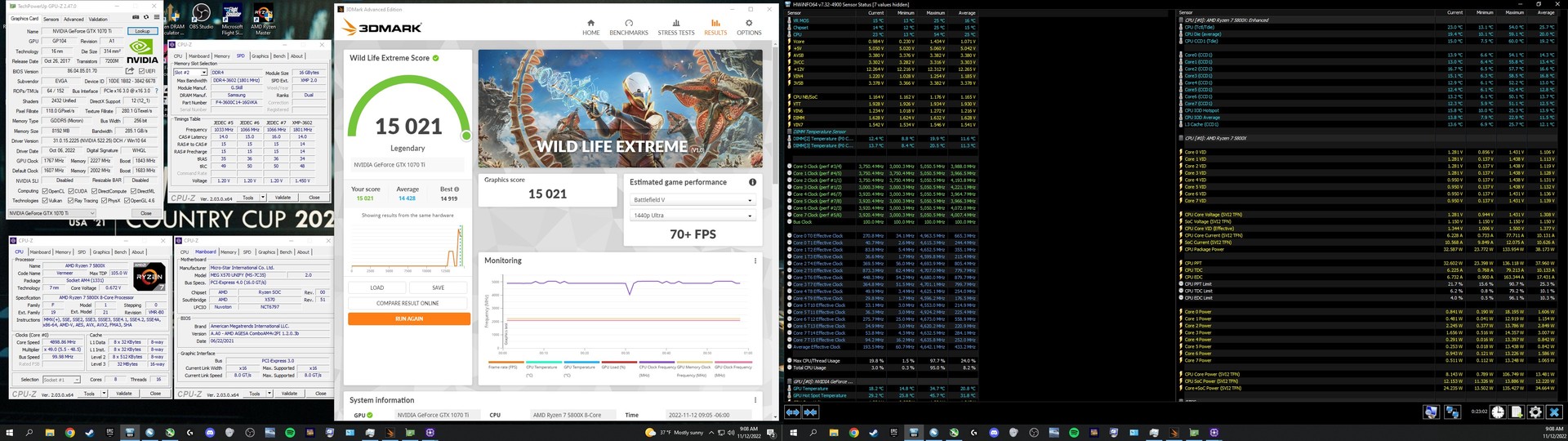
Task: Click the BIOS version share/export icon in GPU-Z
Action: pos(130,71)
